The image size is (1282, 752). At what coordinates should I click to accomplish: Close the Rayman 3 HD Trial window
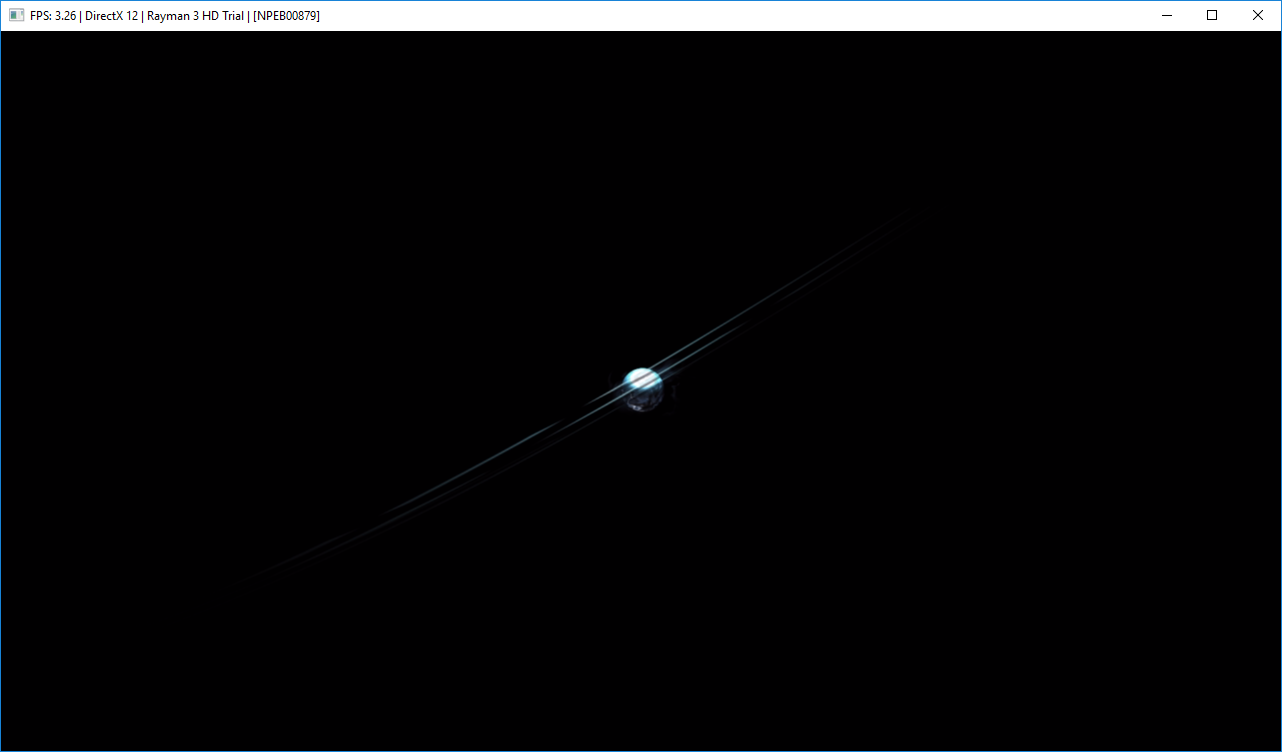pyautogui.click(x=1258, y=16)
